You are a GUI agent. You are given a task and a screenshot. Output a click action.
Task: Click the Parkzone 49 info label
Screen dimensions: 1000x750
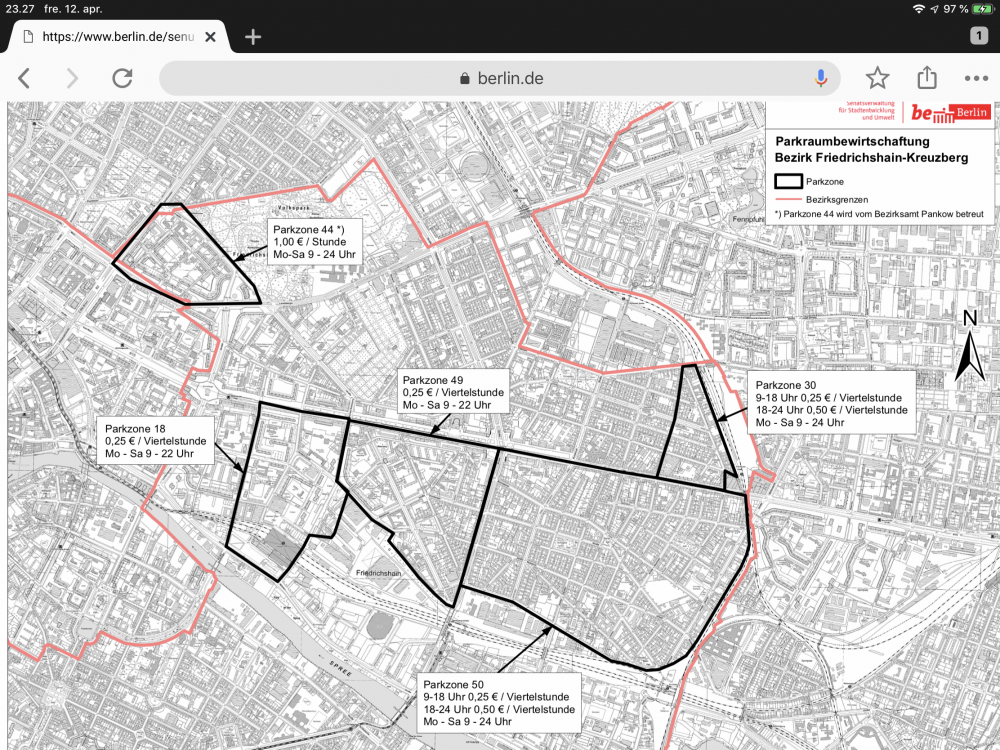(454, 392)
